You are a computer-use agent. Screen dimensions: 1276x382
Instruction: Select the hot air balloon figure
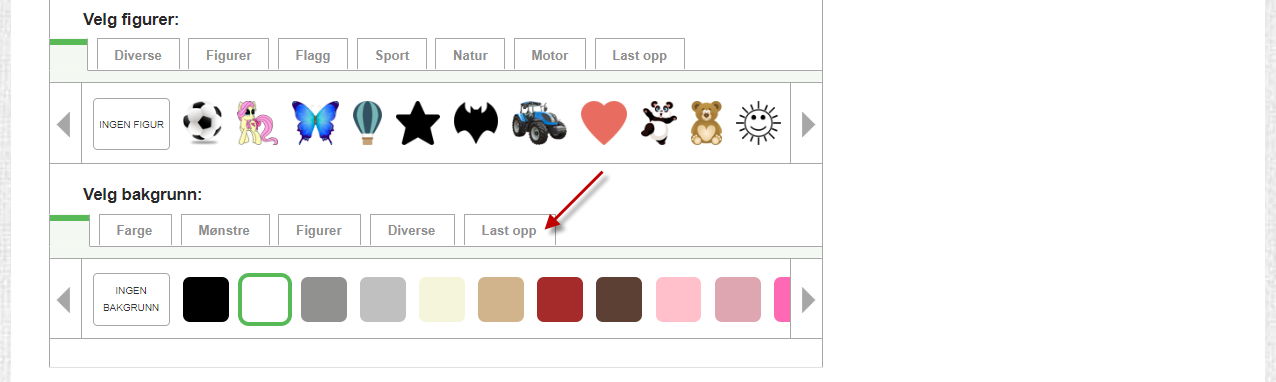pos(367,124)
